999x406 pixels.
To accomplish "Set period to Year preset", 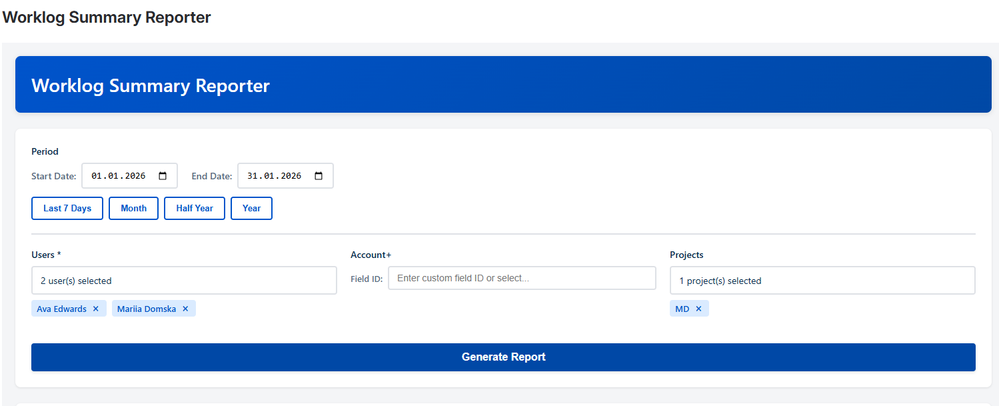I will tap(252, 208).
